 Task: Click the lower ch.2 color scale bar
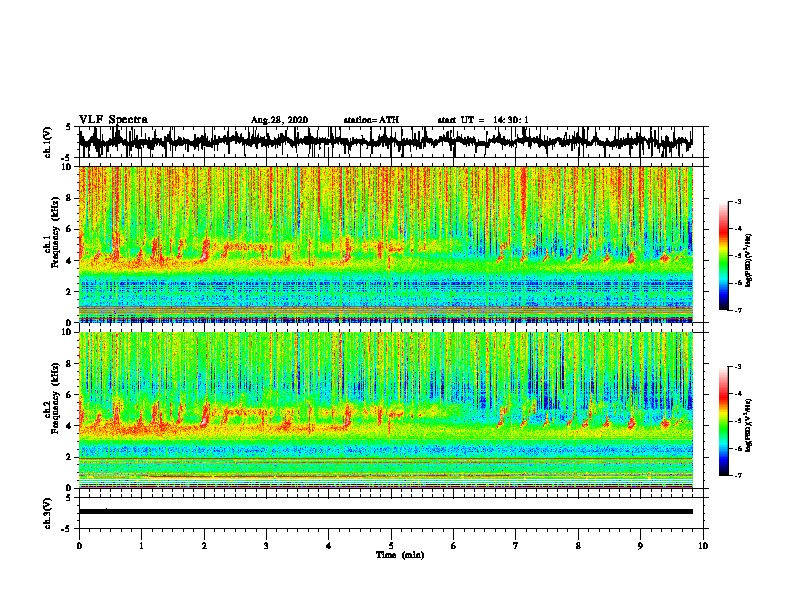tap(723, 421)
